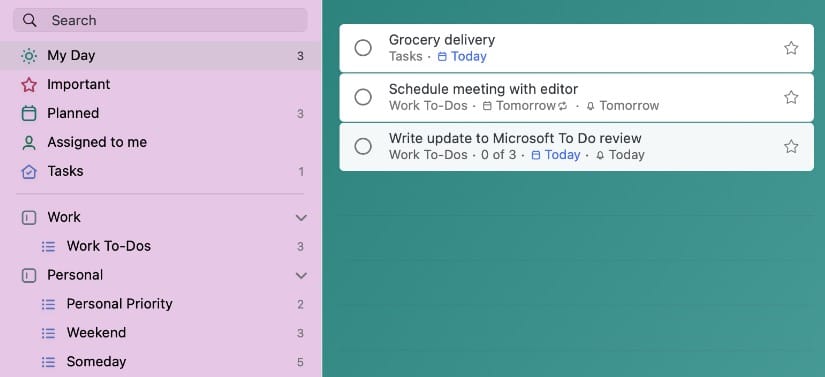
Task: Star the Grocery delivery task
Action: tap(791, 48)
